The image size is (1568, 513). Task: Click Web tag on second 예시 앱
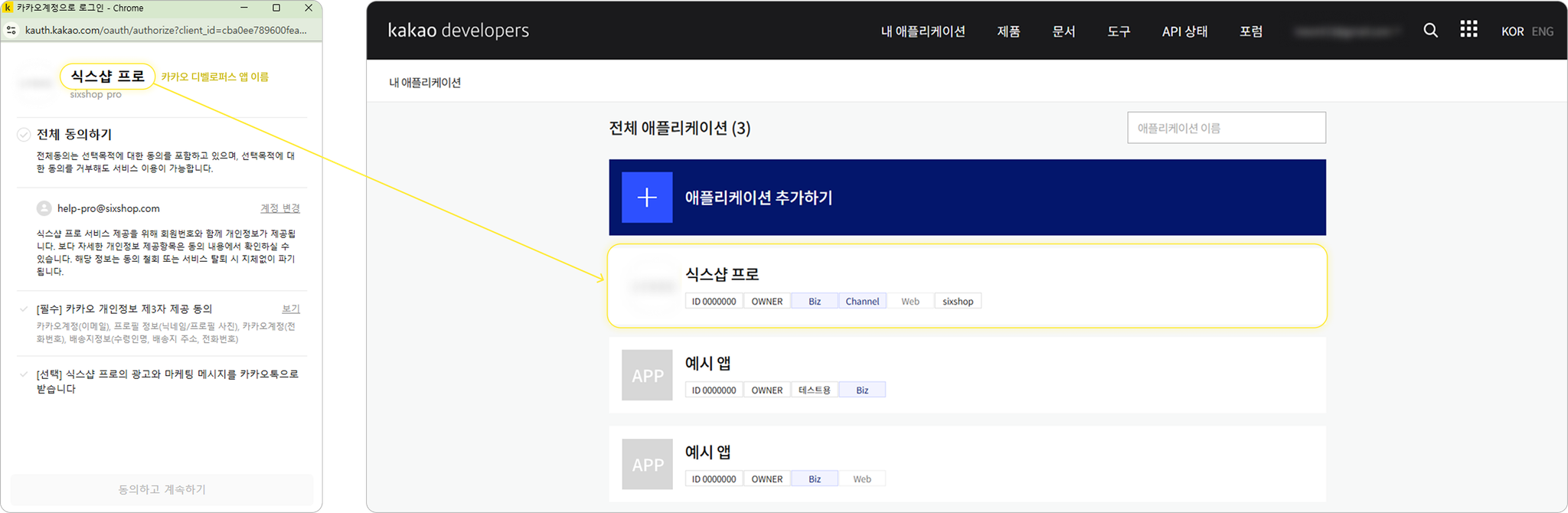point(862,479)
